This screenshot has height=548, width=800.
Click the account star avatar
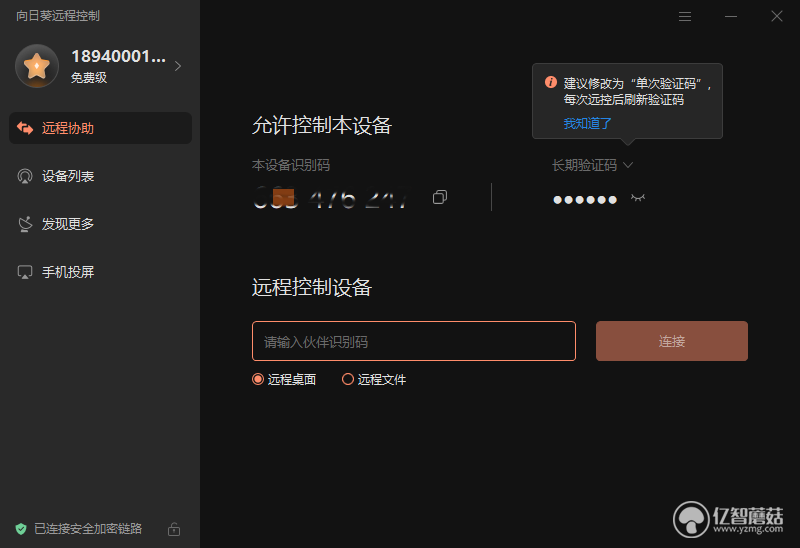(x=37, y=66)
